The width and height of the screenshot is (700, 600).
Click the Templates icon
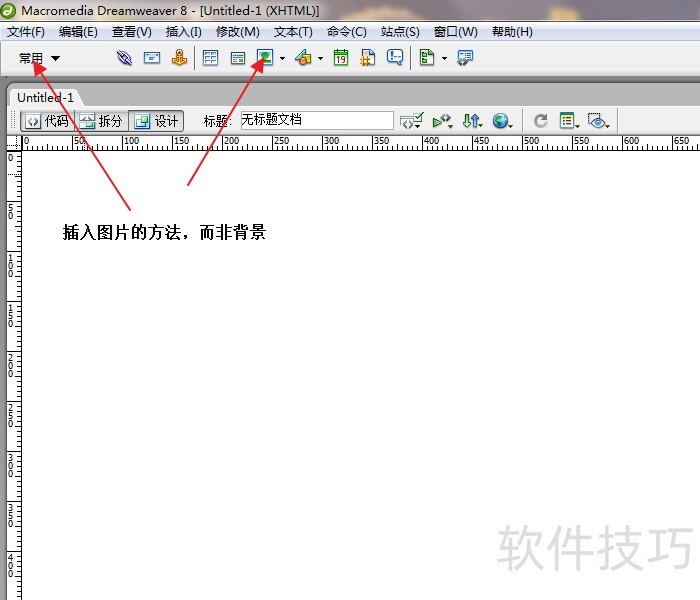[x=427, y=58]
